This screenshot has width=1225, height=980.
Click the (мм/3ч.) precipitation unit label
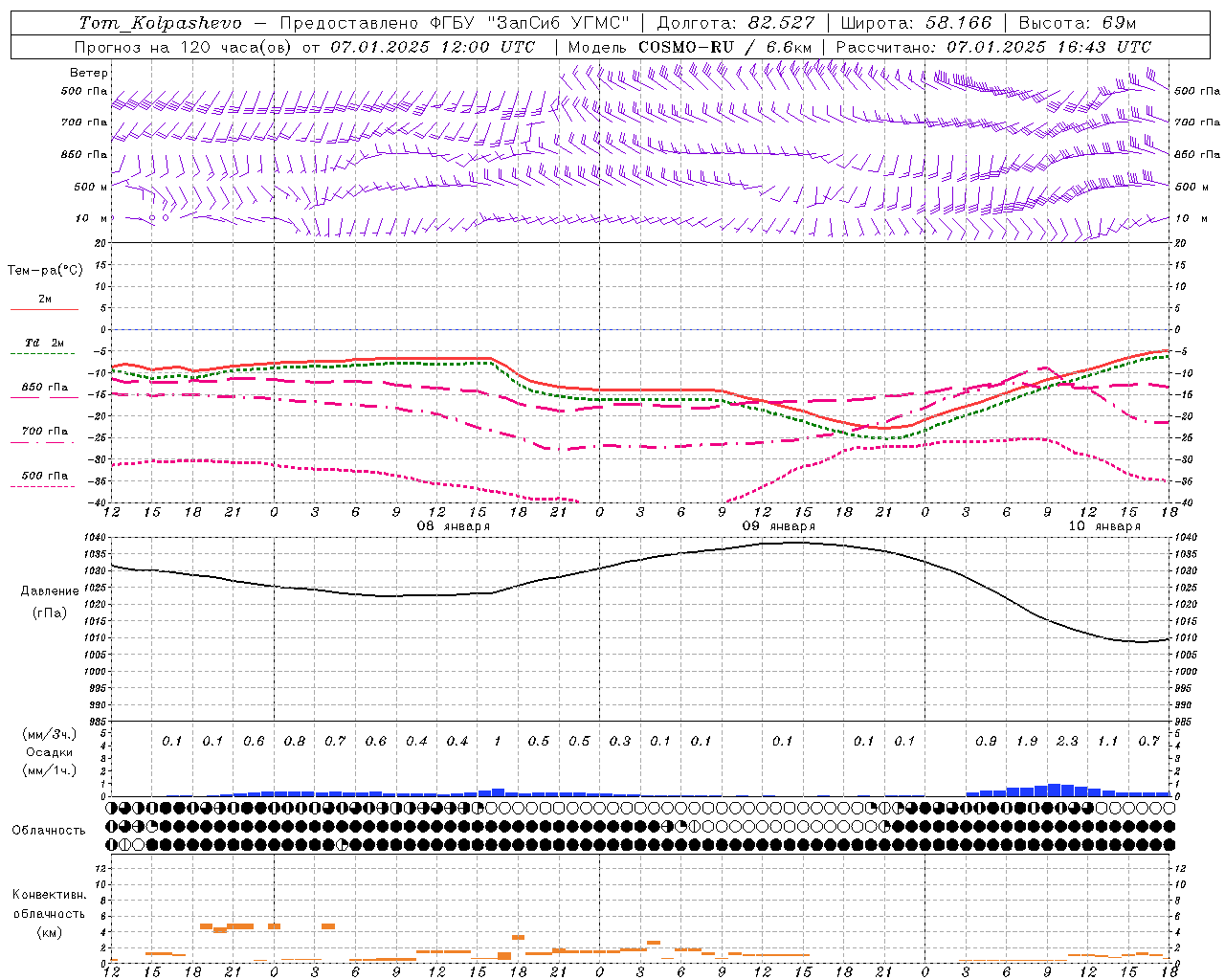point(50,734)
